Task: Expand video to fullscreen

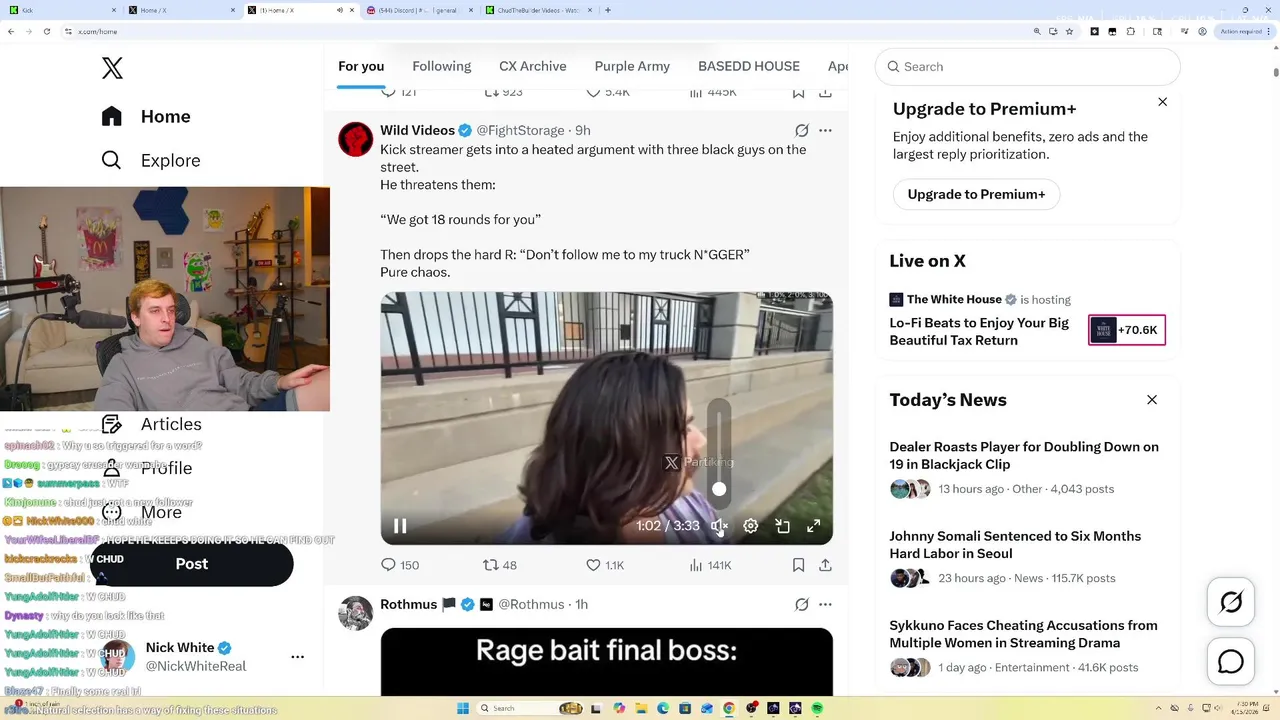Action: point(814,526)
